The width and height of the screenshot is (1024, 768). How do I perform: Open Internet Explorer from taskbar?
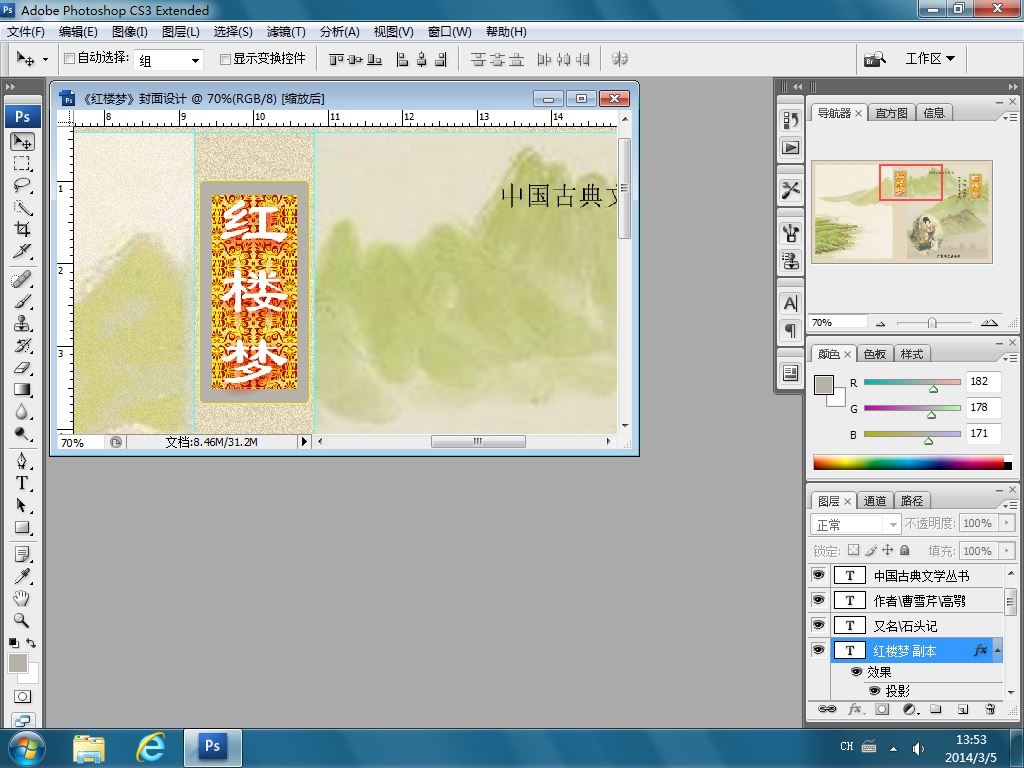tap(150, 747)
